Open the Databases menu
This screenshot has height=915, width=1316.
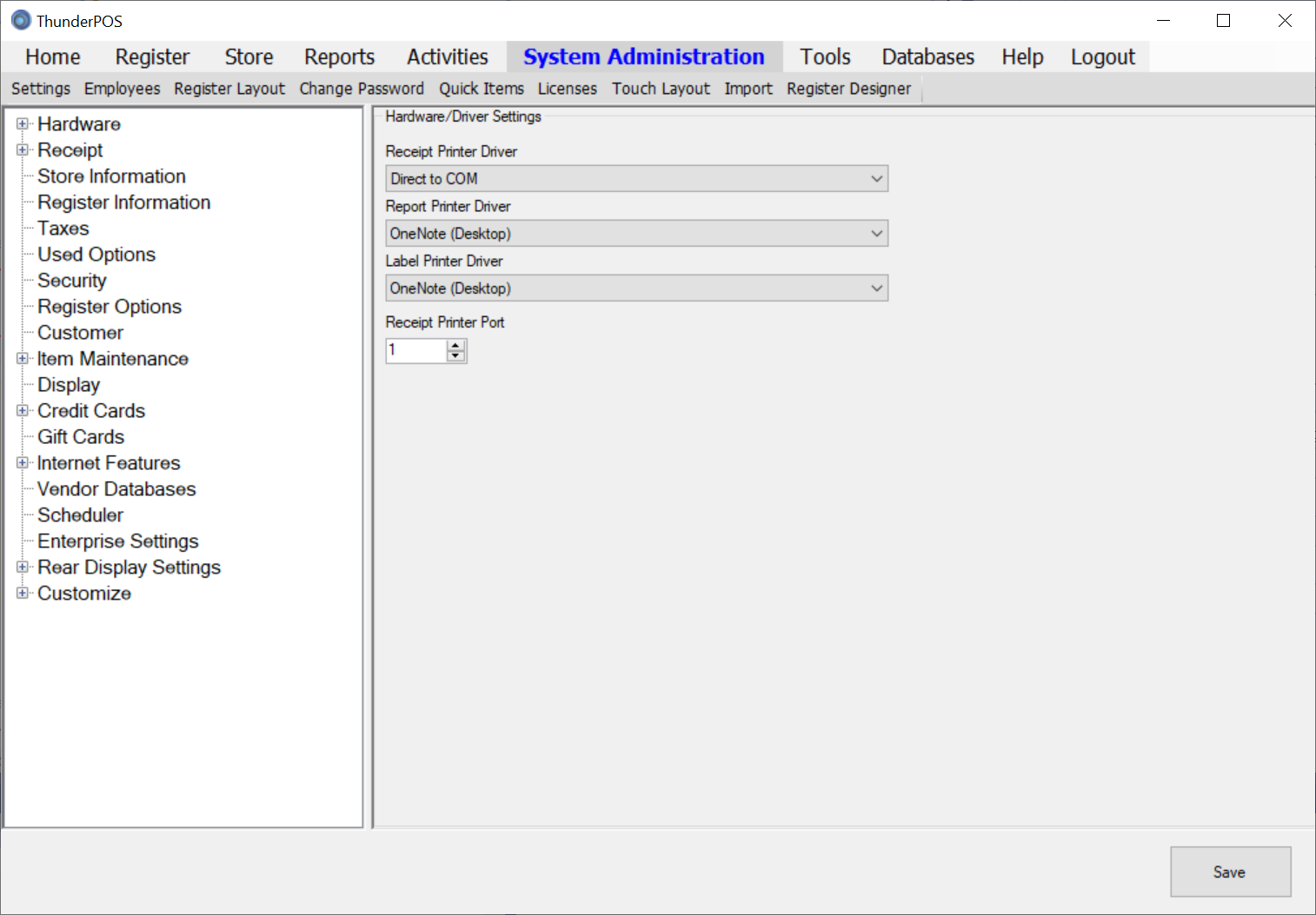(x=927, y=57)
